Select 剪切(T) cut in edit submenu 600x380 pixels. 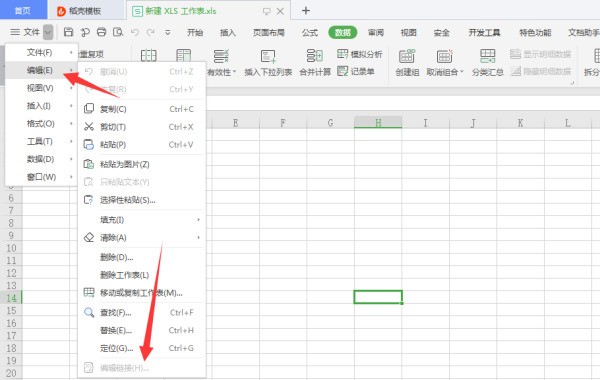coord(142,127)
